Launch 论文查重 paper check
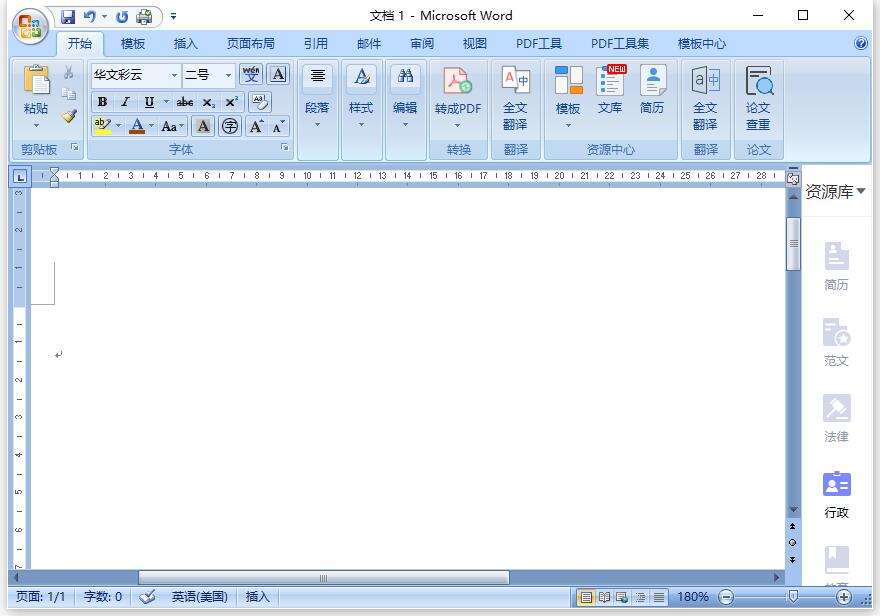The height and width of the screenshot is (616, 880). pos(758,98)
